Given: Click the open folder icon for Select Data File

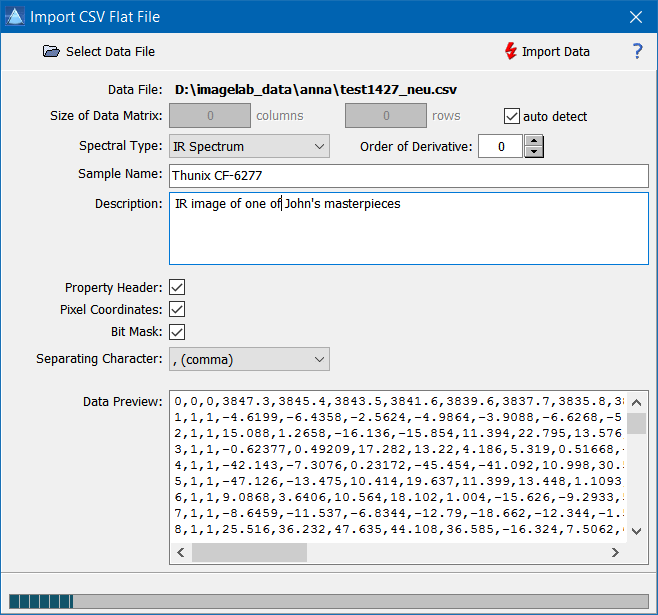Looking at the screenshot, I should pyautogui.click(x=51, y=51).
